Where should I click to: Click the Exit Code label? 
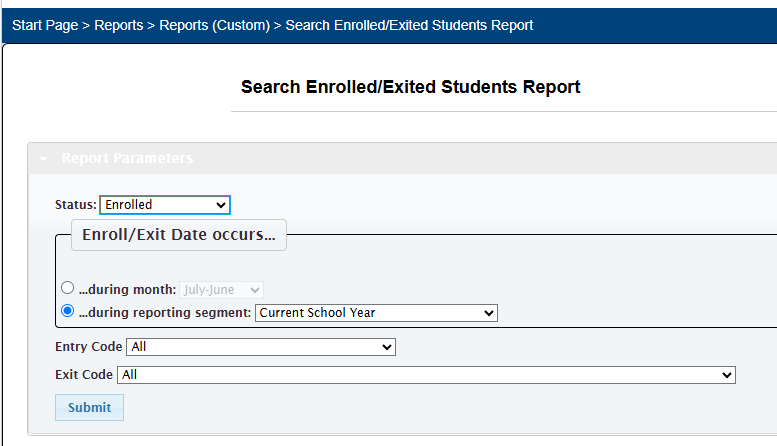(84, 374)
